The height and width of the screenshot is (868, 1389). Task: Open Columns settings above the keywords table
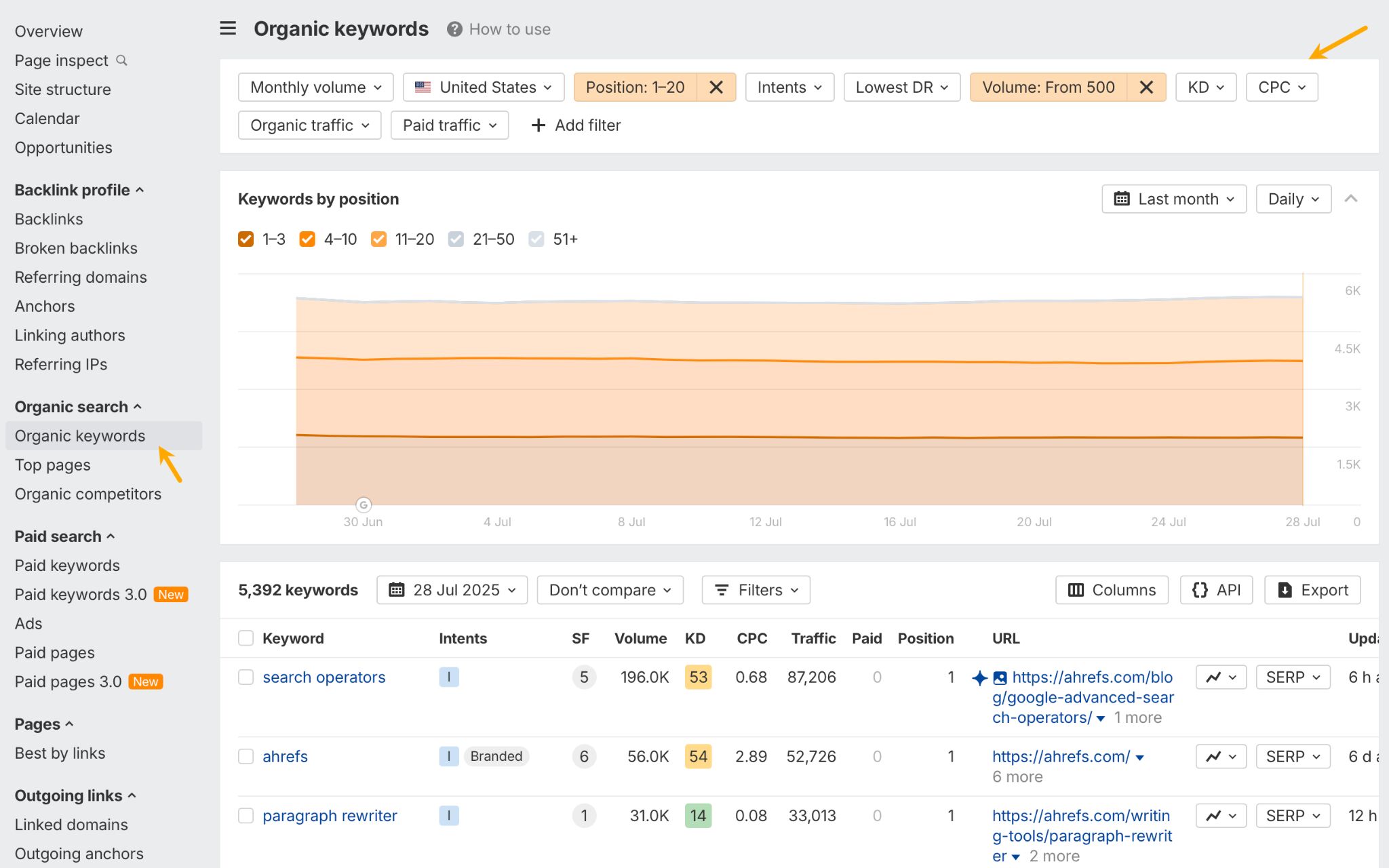(x=1110, y=589)
